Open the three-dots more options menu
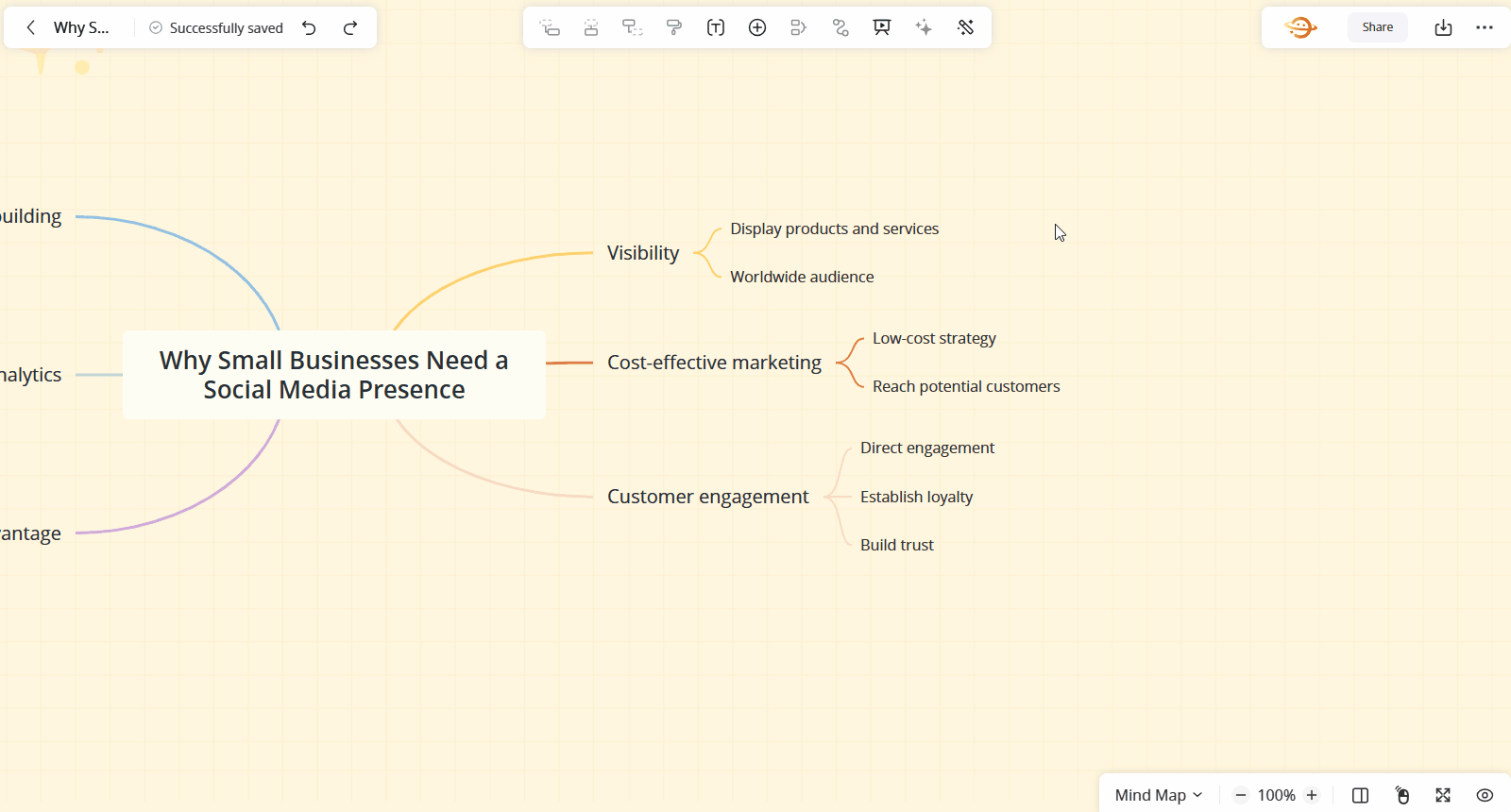 (x=1485, y=27)
